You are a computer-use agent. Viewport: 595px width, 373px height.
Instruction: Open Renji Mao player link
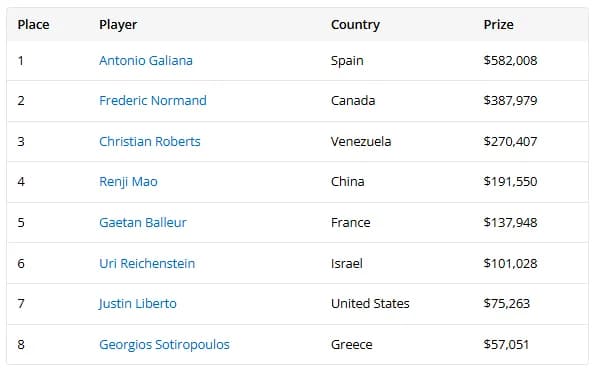(x=128, y=182)
